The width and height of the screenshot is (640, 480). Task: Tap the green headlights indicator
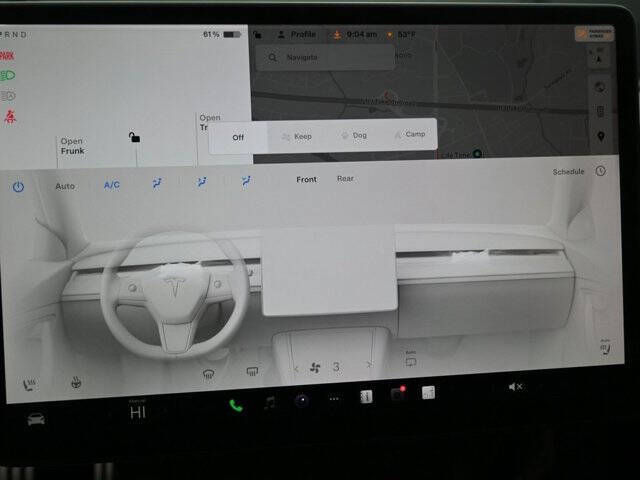pyautogui.click(x=7, y=76)
